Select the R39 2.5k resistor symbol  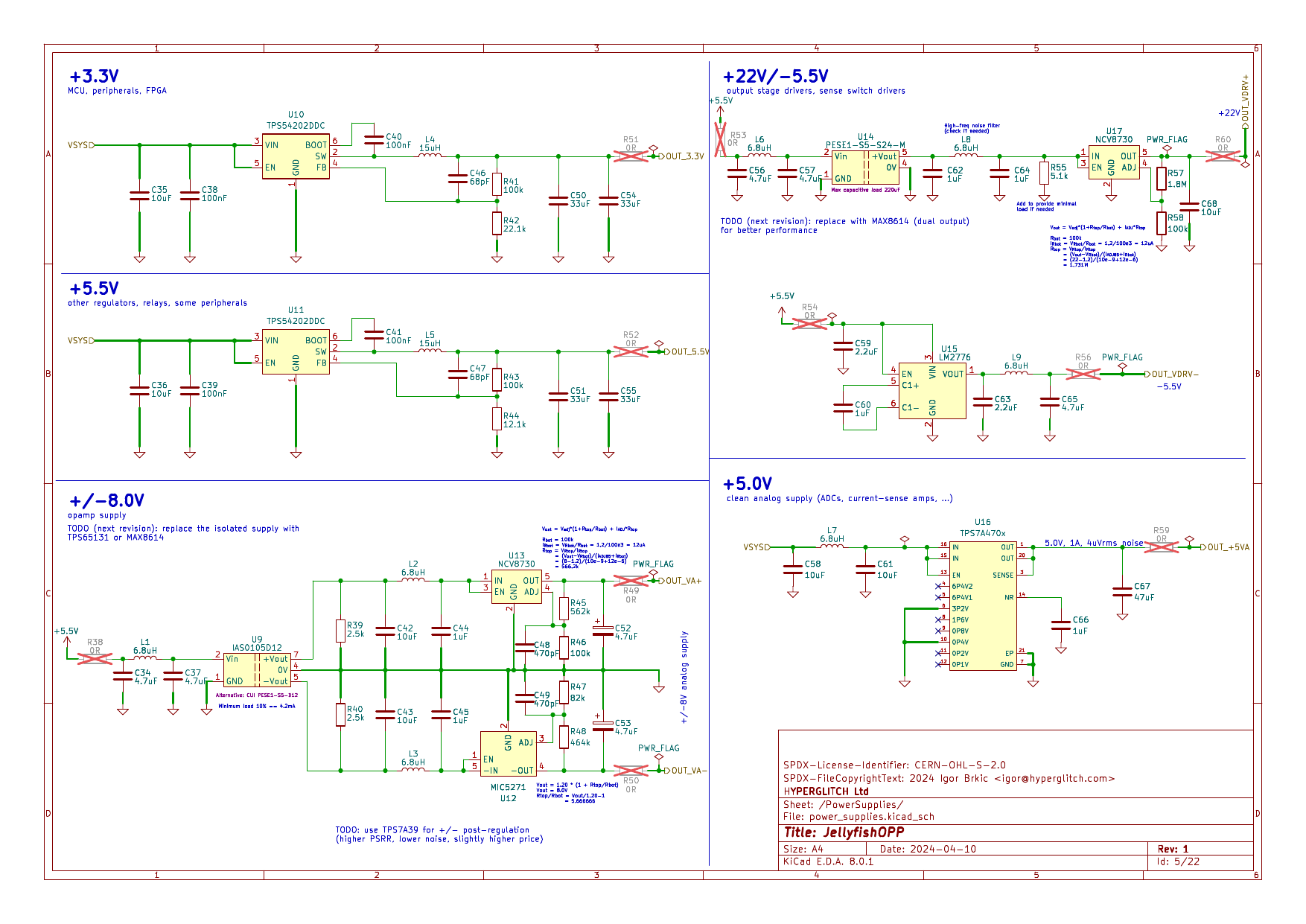[340, 631]
